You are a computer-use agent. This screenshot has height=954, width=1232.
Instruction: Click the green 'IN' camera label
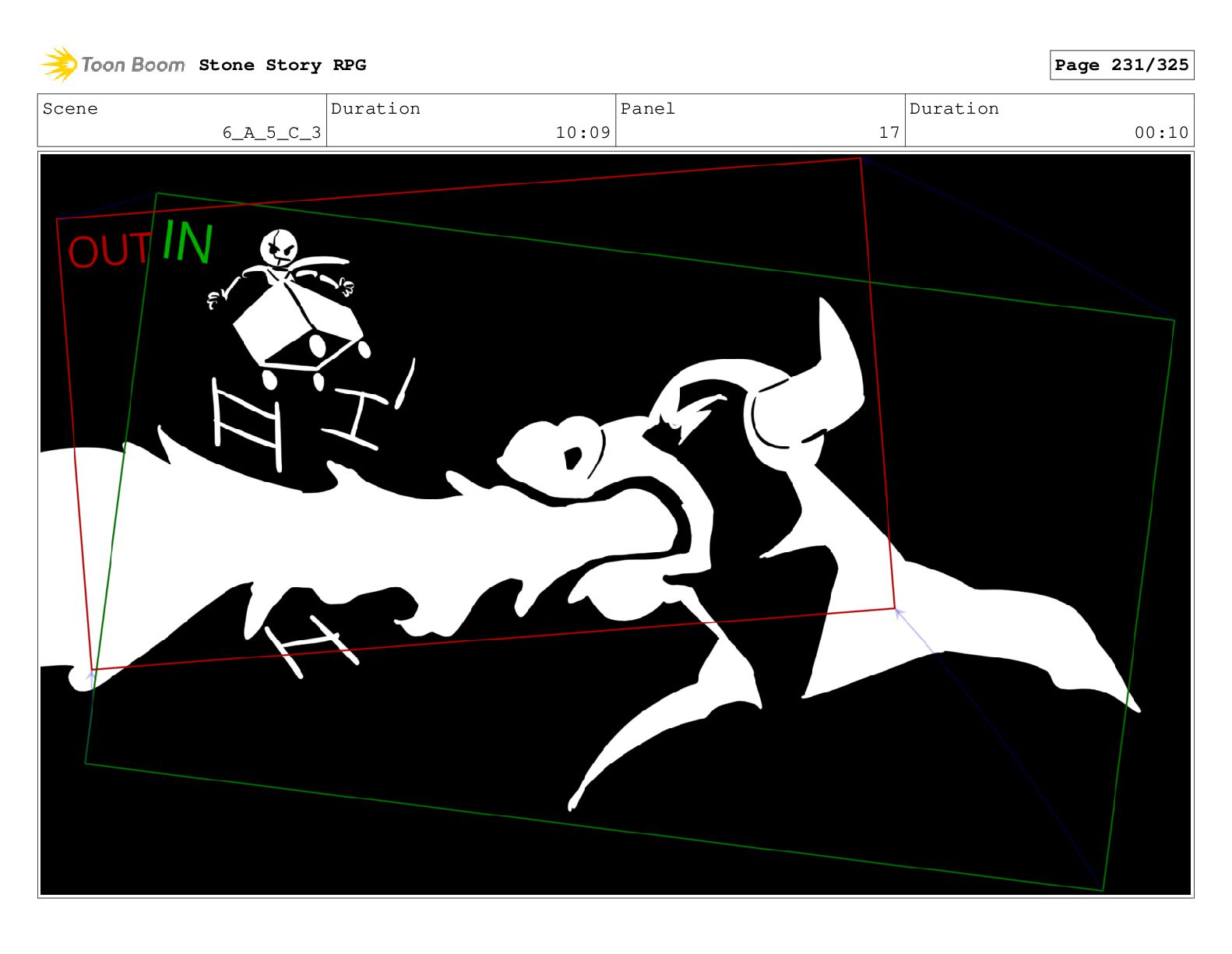188,241
